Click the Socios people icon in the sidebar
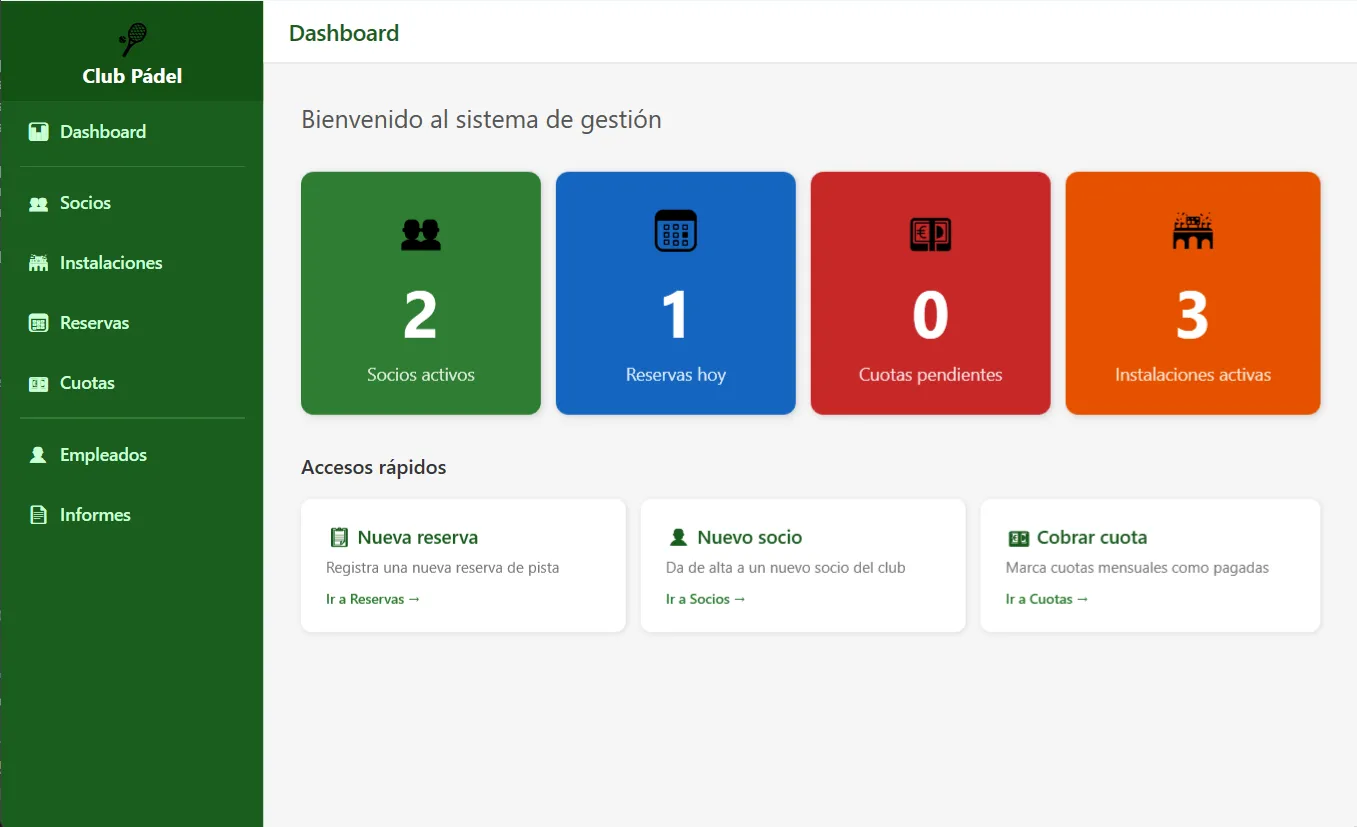 pyautogui.click(x=38, y=204)
